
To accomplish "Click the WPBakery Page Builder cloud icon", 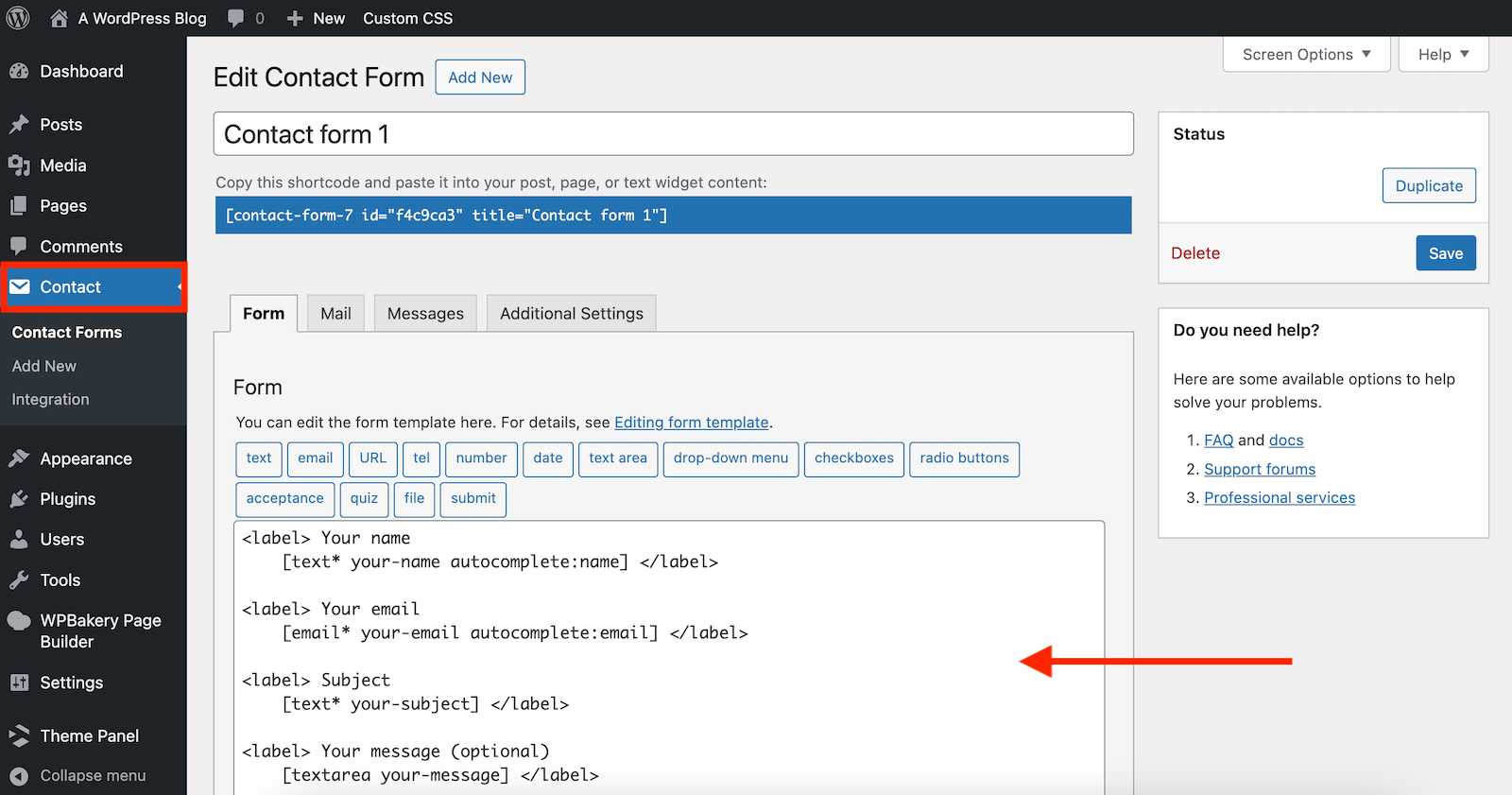I will (x=19, y=620).
